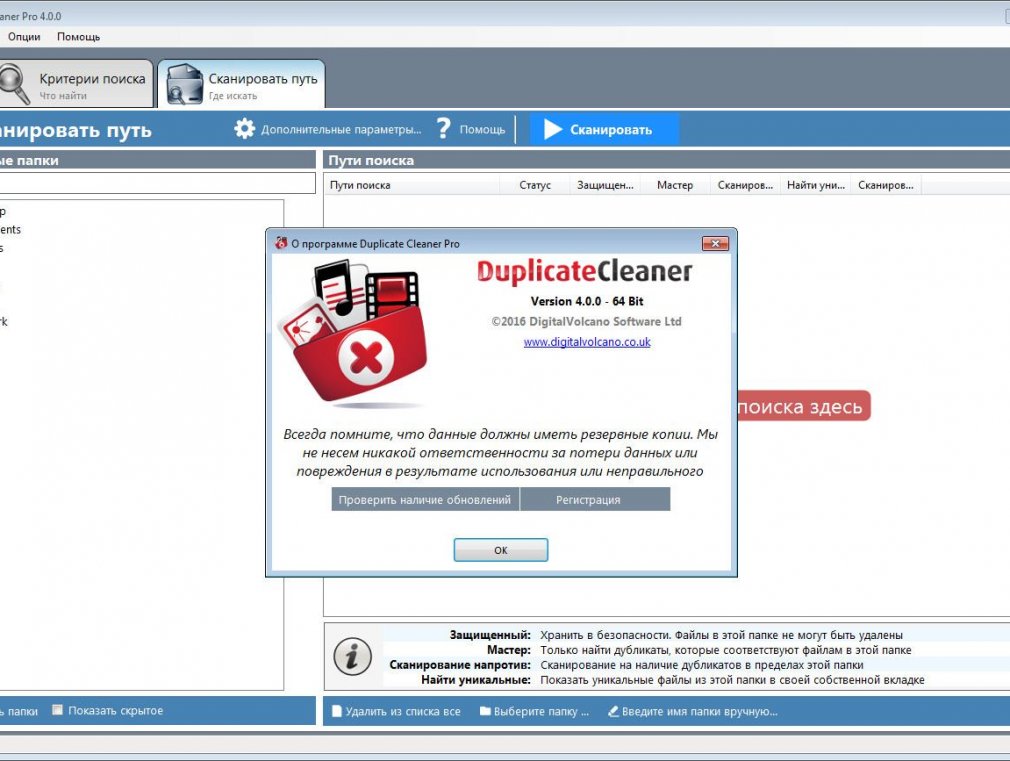Click the DuplicateCleaner wordmark in dialog
Image resolution: width=1010 pixels, height=761 pixels.
click(584, 271)
